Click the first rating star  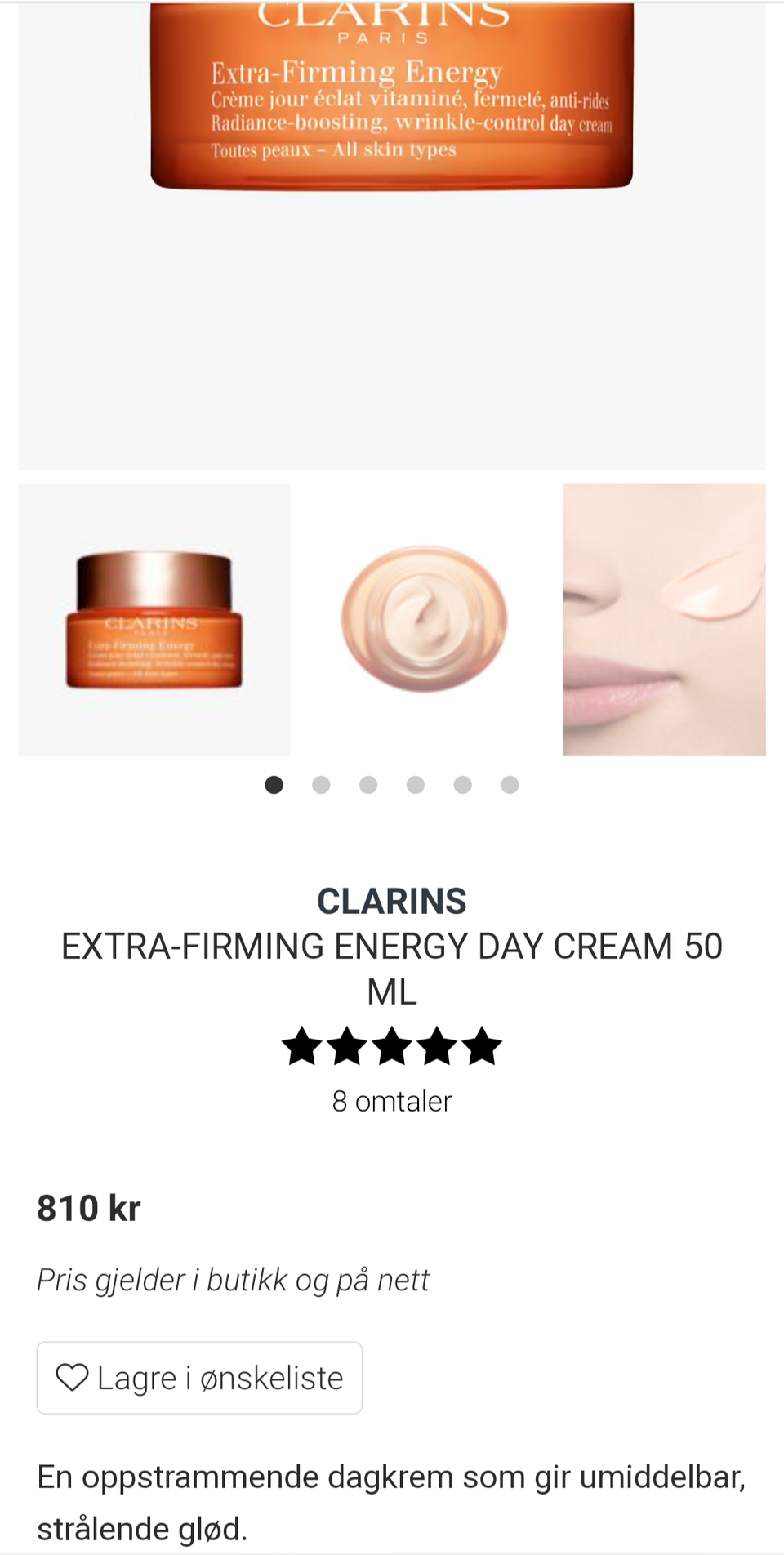click(302, 1046)
